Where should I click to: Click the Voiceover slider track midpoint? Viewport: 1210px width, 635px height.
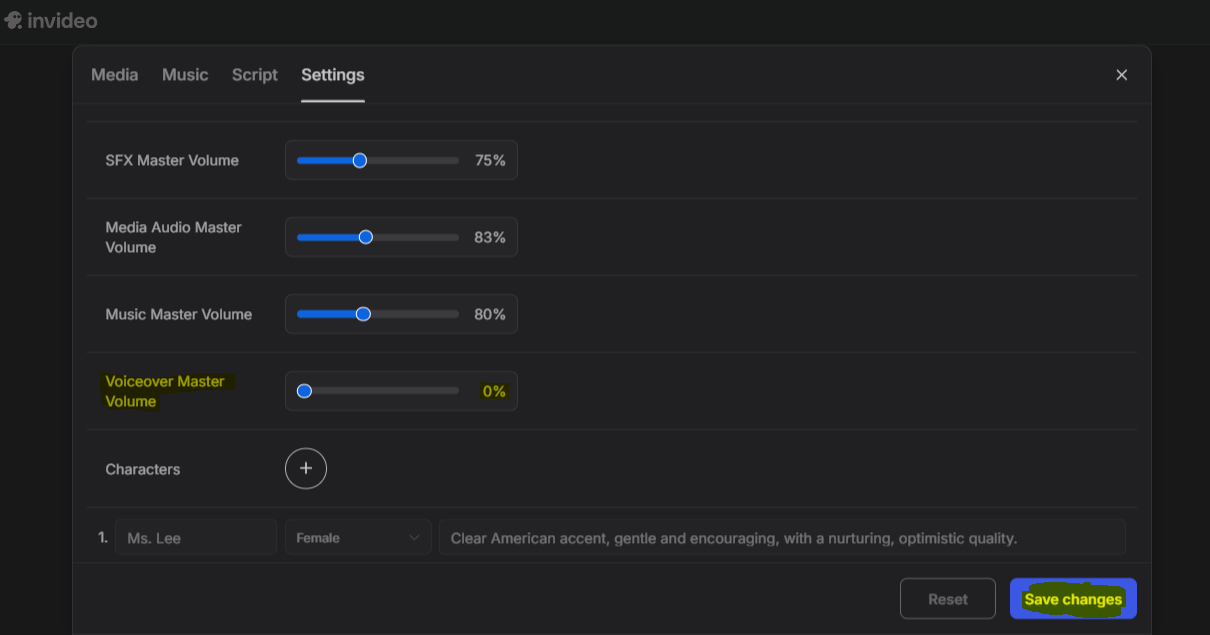pyautogui.click(x=378, y=391)
